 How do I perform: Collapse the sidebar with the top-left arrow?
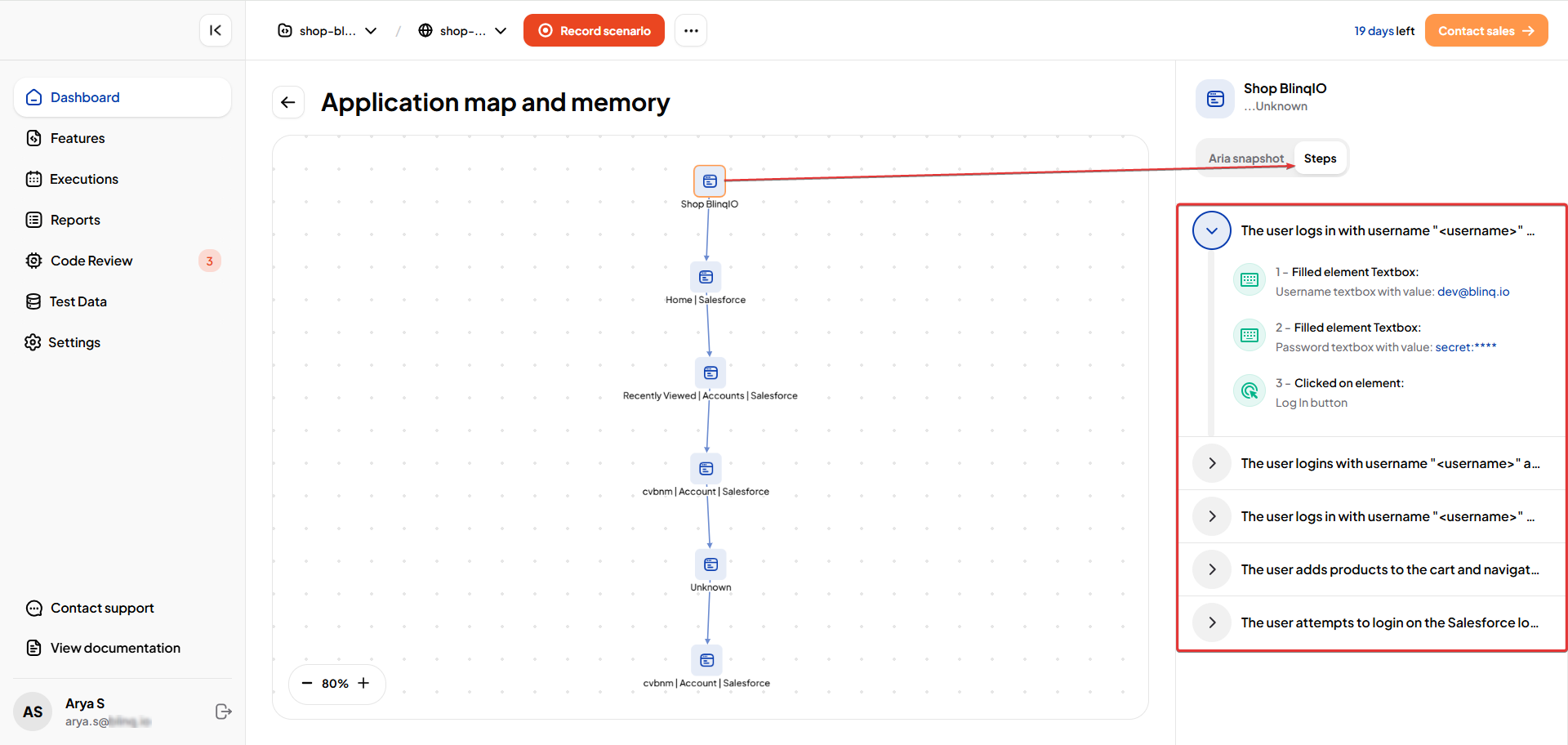[x=215, y=30]
